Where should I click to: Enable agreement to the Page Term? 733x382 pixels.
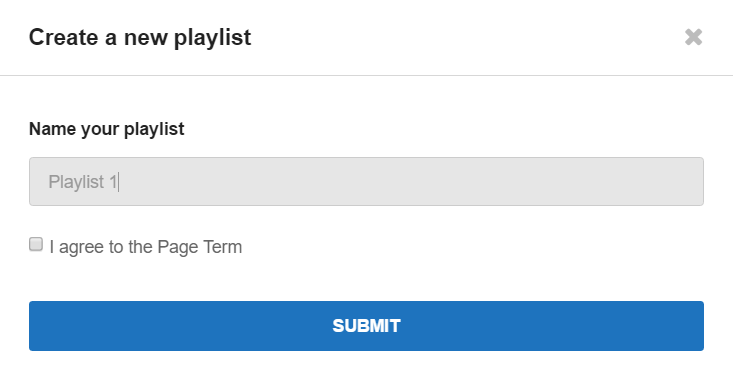click(x=36, y=244)
